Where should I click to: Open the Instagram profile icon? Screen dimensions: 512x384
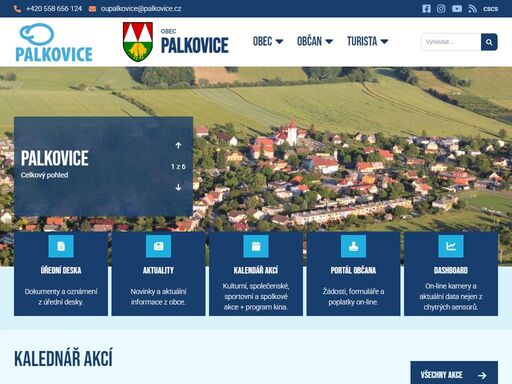tap(441, 9)
